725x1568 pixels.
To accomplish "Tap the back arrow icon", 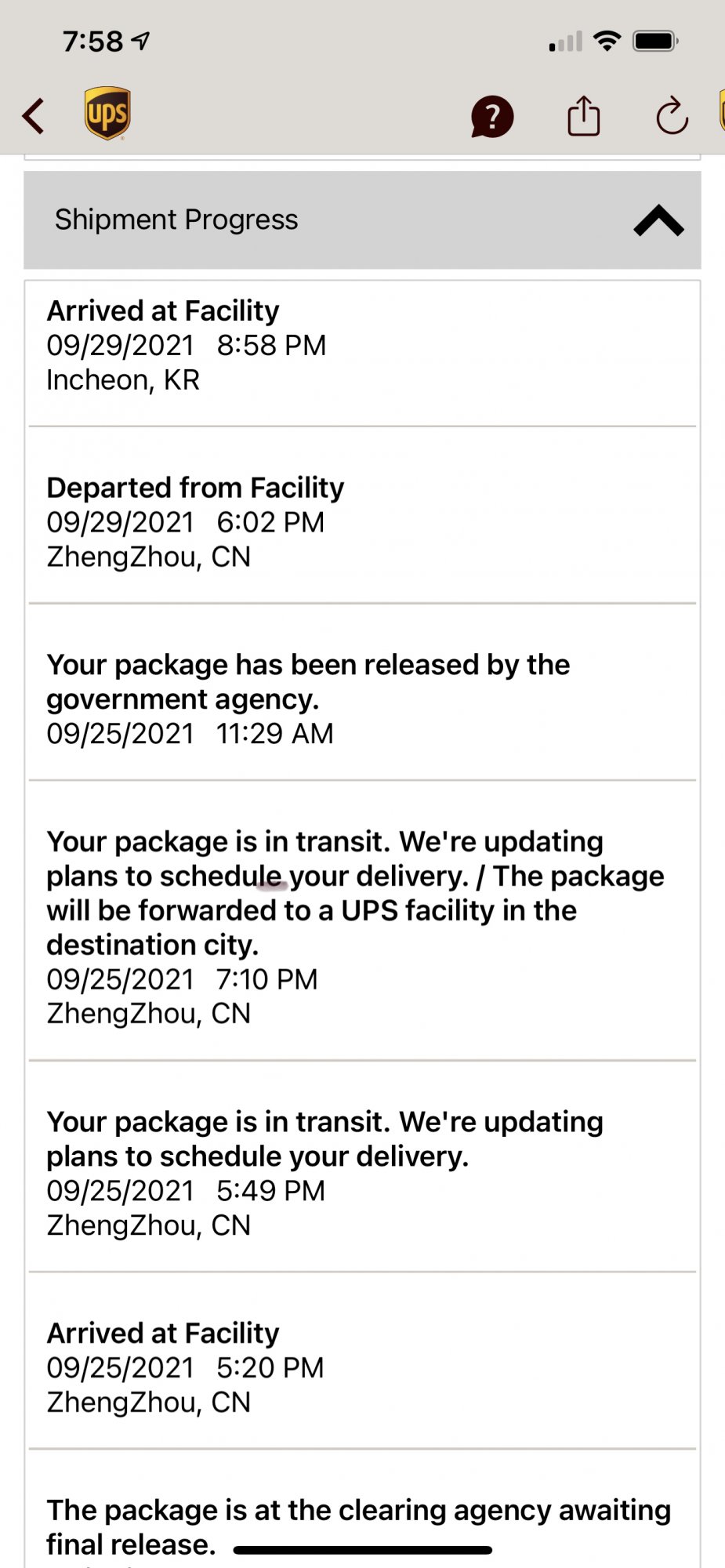I will pyautogui.click(x=34, y=116).
